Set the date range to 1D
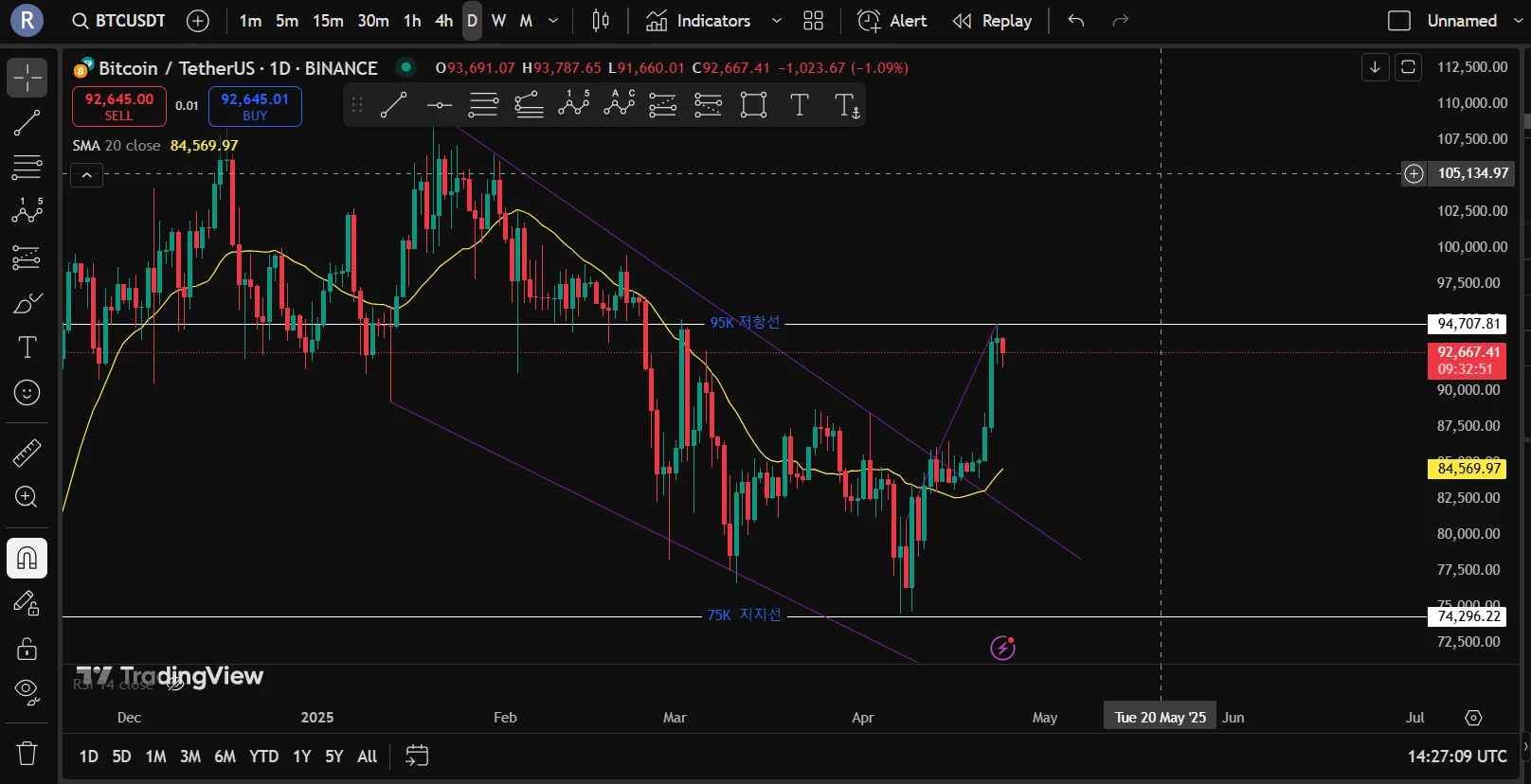 pyautogui.click(x=88, y=757)
